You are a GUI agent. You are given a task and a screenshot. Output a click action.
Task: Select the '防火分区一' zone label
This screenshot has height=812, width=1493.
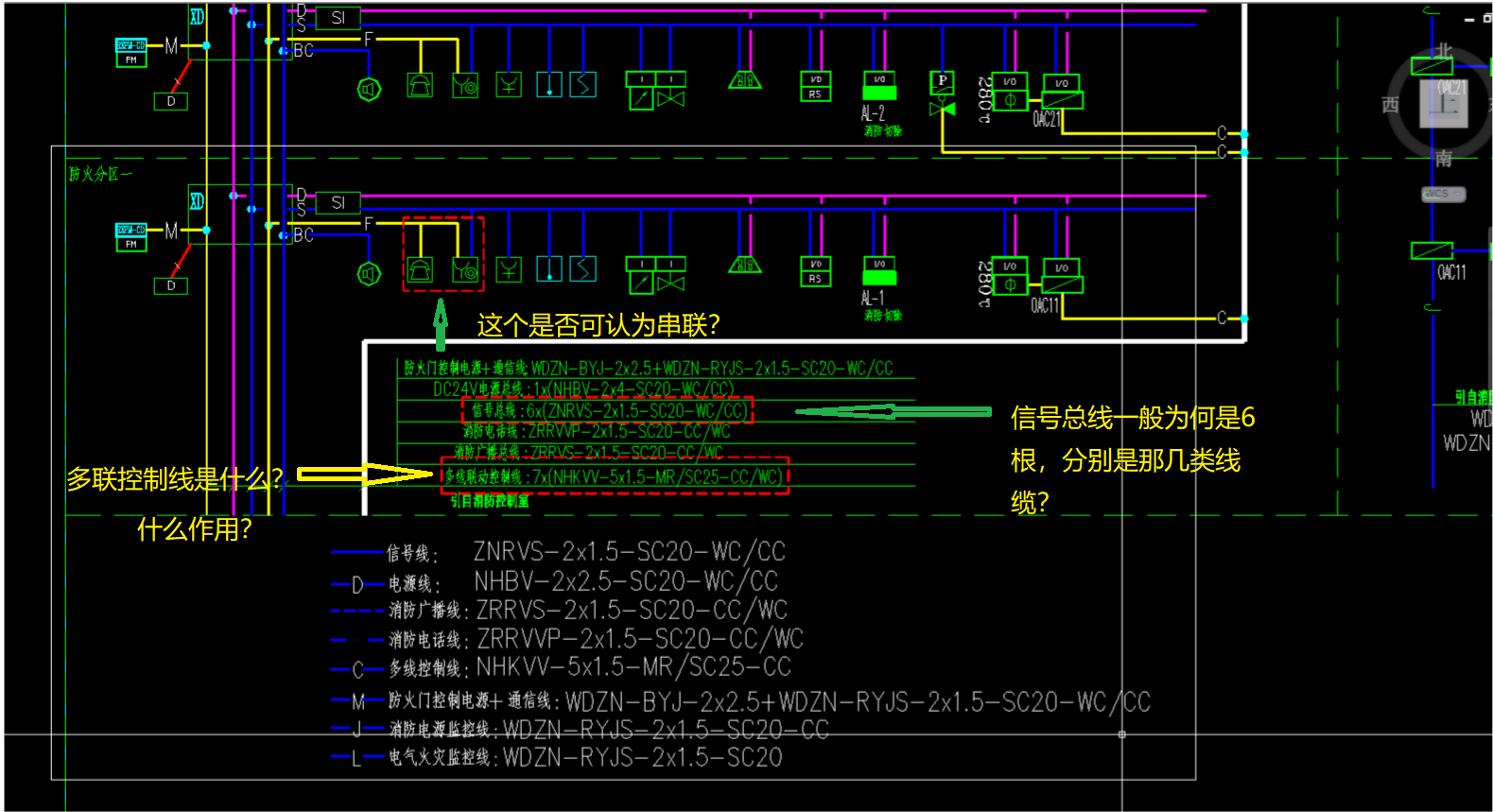pos(100,174)
